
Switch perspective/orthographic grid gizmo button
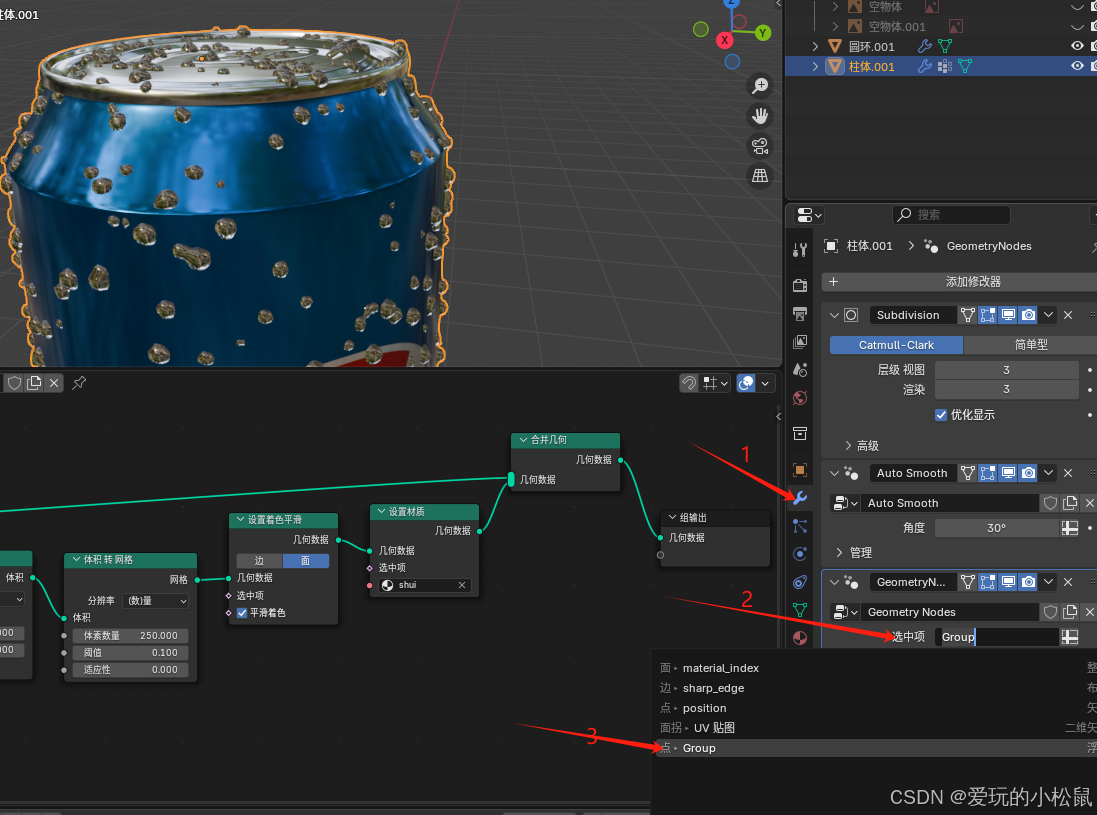point(760,176)
